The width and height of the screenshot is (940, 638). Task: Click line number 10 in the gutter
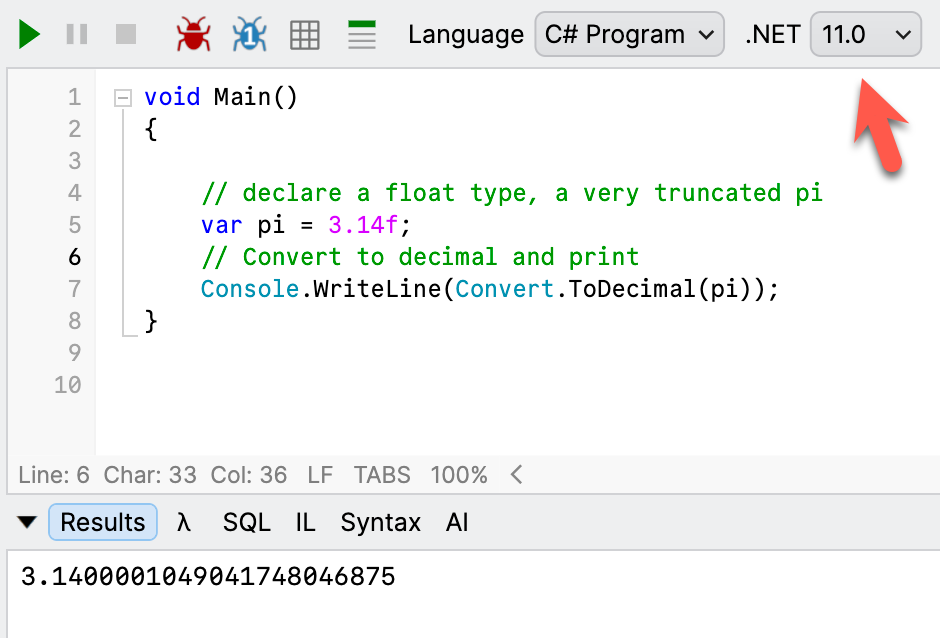point(68,385)
